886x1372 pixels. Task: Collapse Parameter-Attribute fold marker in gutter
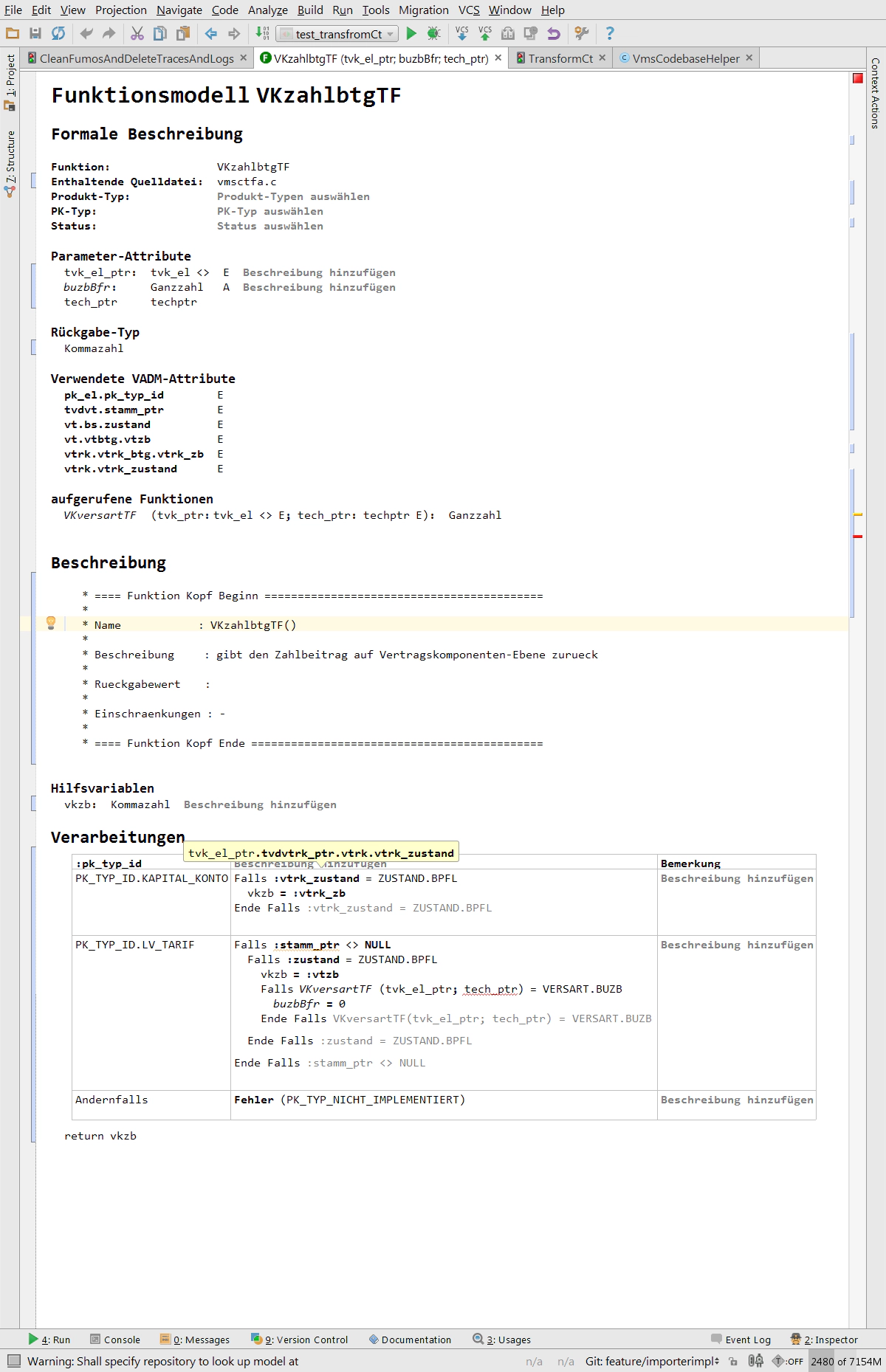(x=33, y=285)
